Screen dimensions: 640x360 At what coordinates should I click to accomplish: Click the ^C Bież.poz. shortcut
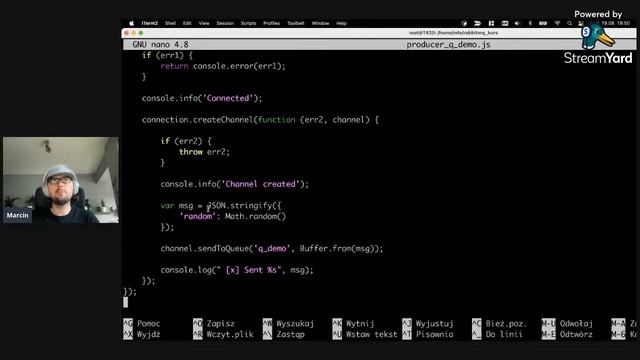click(x=500, y=324)
